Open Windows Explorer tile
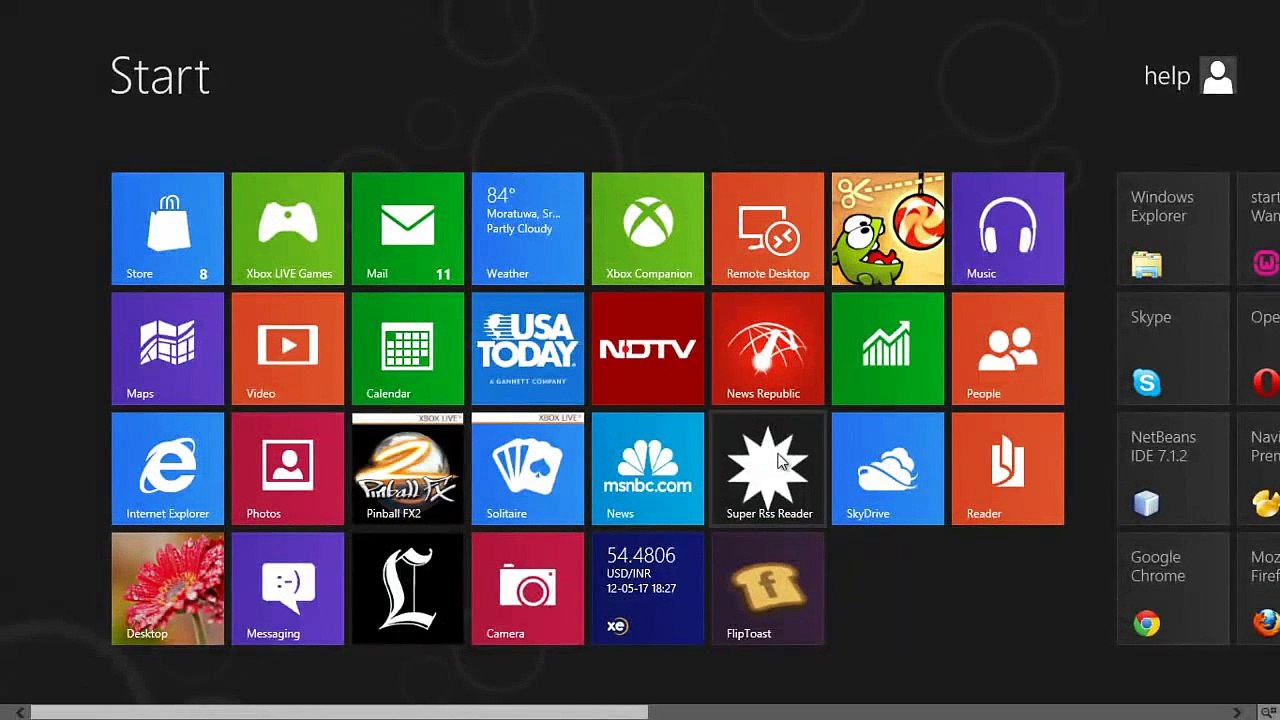The width and height of the screenshot is (1280, 720). pyautogui.click(x=1173, y=229)
